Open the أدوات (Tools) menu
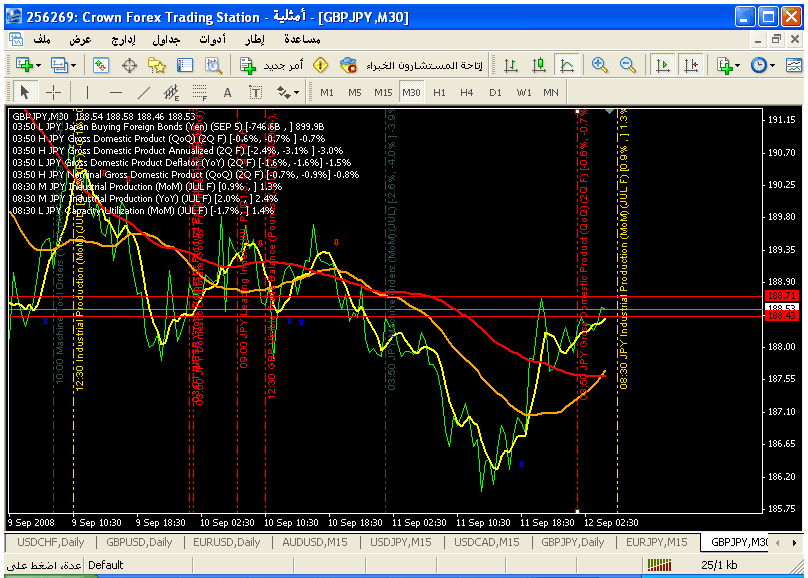 (x=212, y=39)
